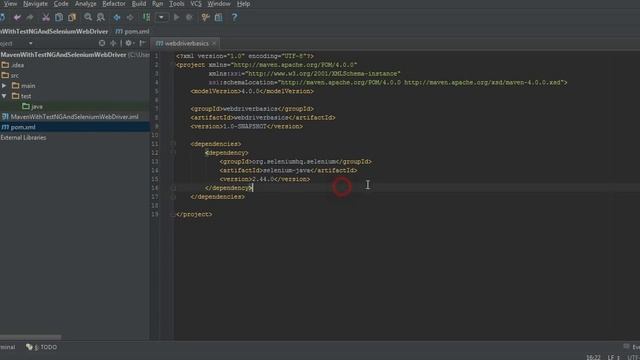Click Collapse All icon in Project panel
640x360 pixels.
(113, 43)
